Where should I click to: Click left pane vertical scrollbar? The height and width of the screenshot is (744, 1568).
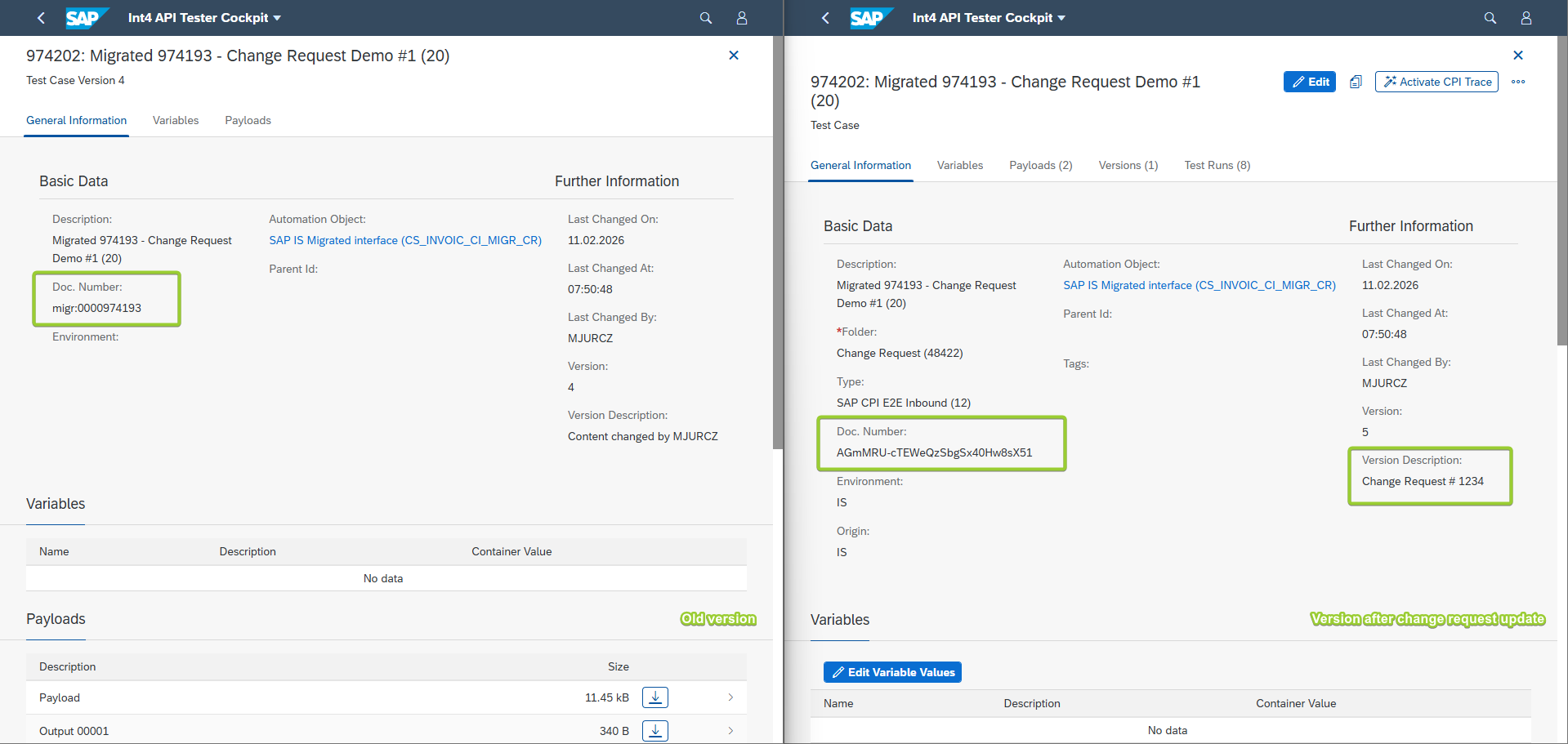(778, 242)
